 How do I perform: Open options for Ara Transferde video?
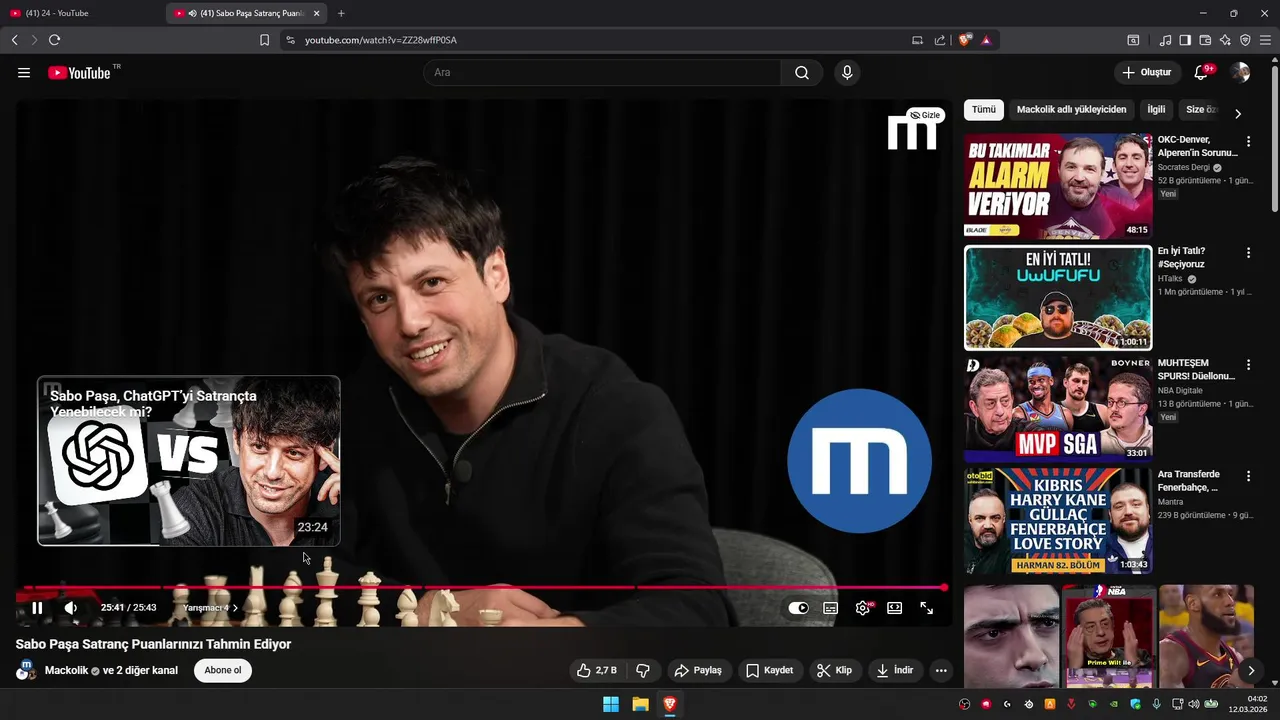(1248, 477)
